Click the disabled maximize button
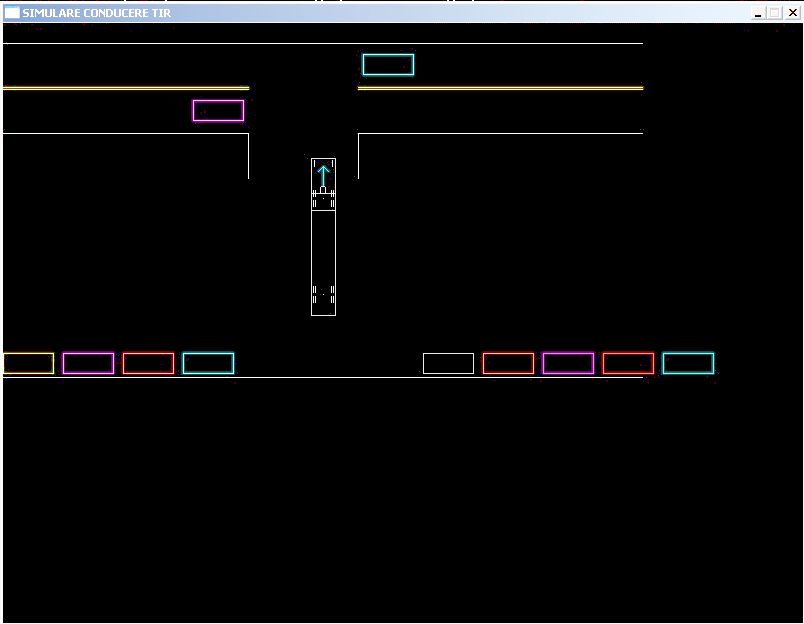804x624 pixels. click(775, 13)
